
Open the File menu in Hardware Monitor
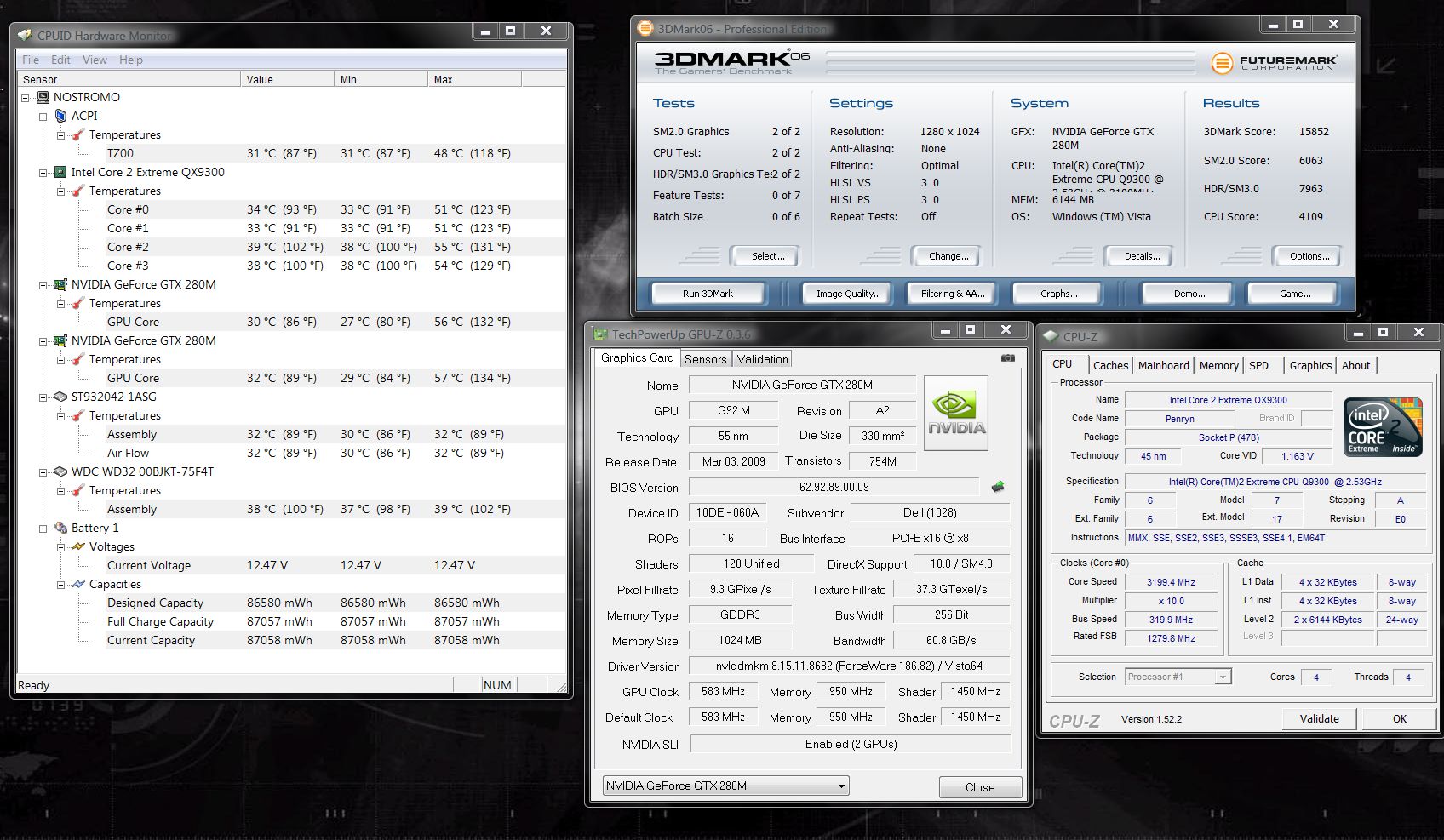pos(31,60)
